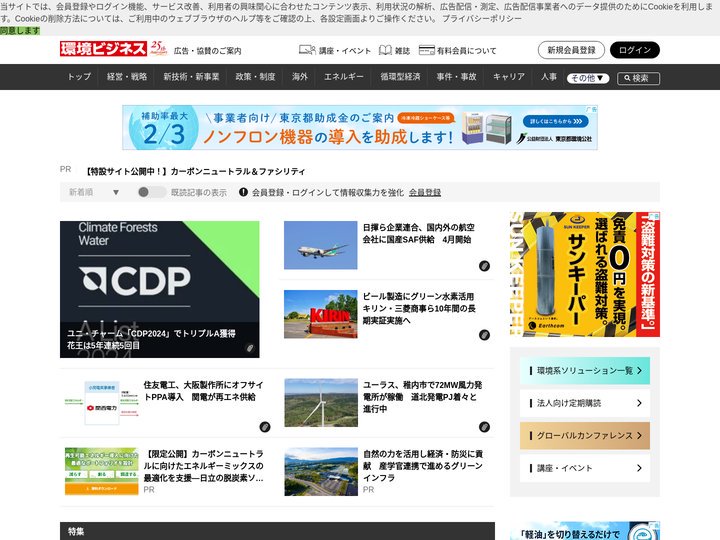The image size is (720, 540).
Task: Open airplane SAF article thumbnail
Action: 321,245
